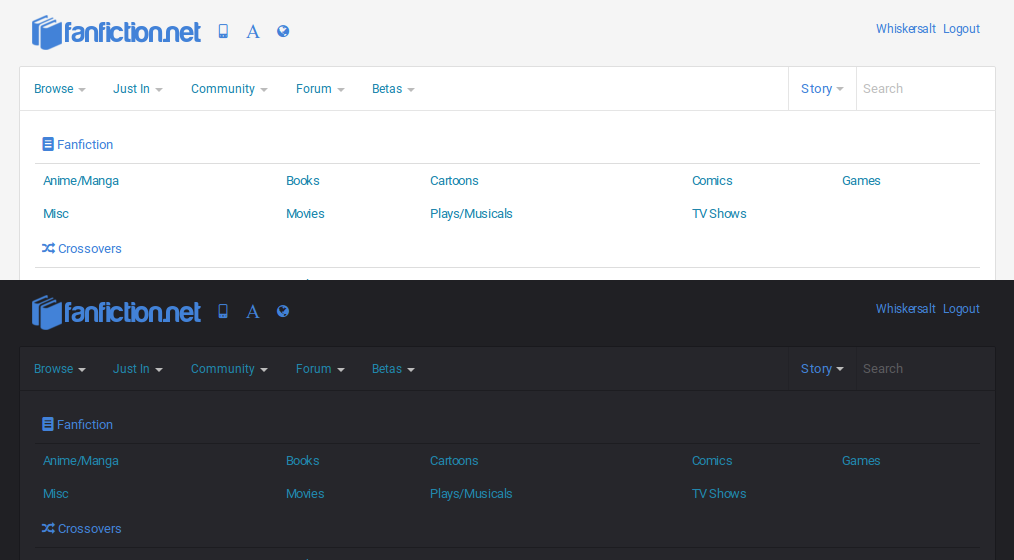Click the mobile phone icon in the dark header
This screenshot has width=1014, height=560.
point(223,311)
